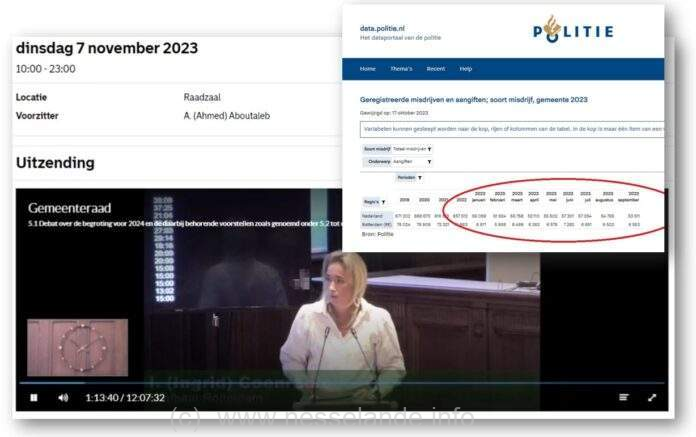The height and width of the screenshot is (437, 696).
Task: Click the data.politie.nl site link
Action: (x=382, y=28)
